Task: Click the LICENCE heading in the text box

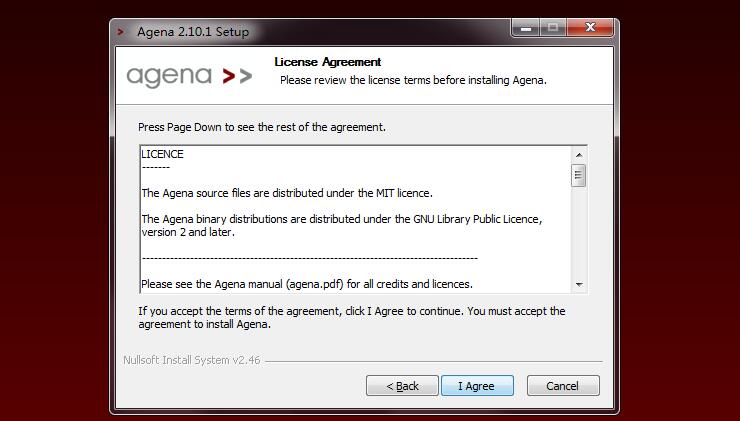Action: click(x=162, y=154)
